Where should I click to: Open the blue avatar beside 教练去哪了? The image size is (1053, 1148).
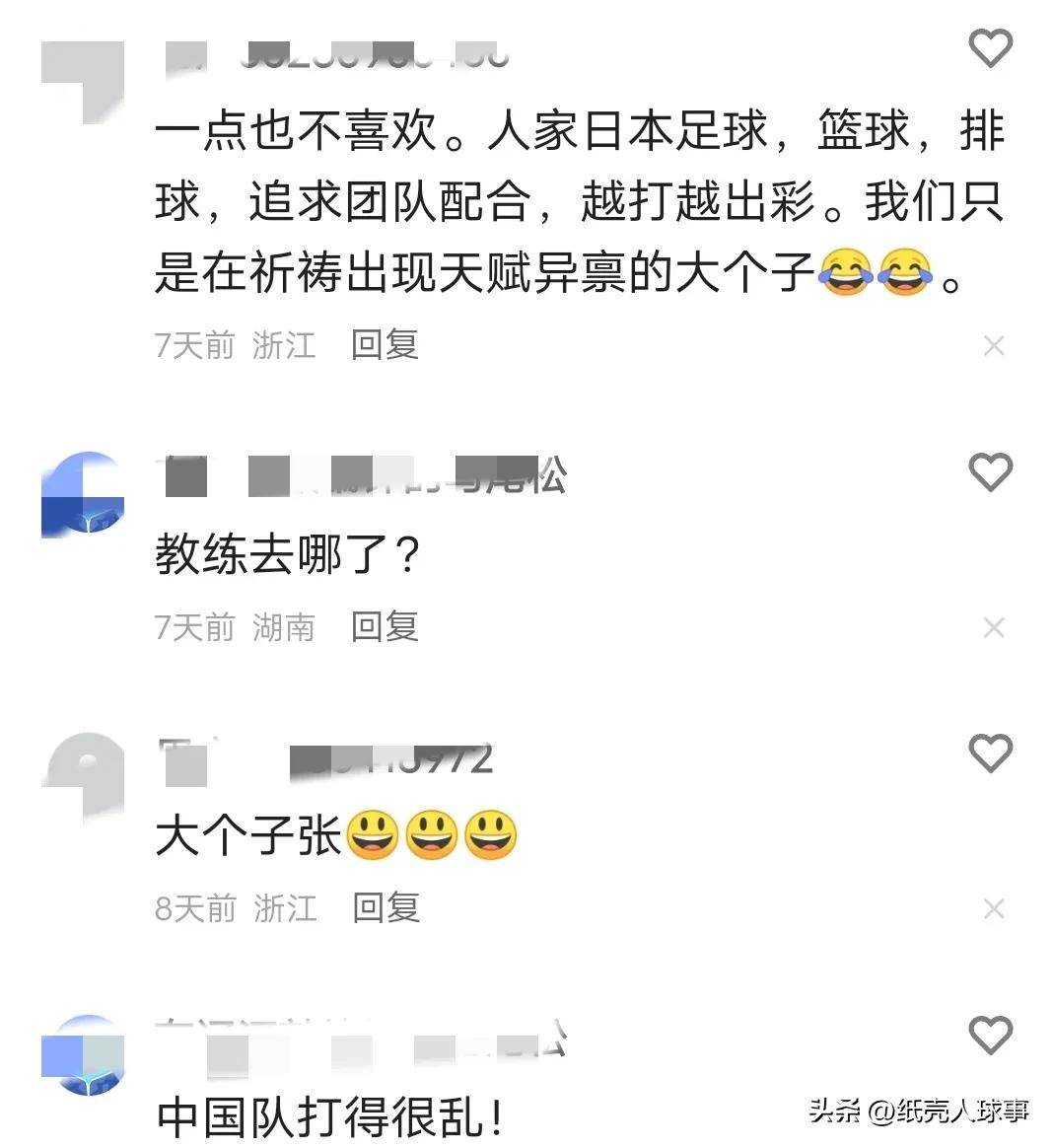pyautogui.click(x=83, y=495)
